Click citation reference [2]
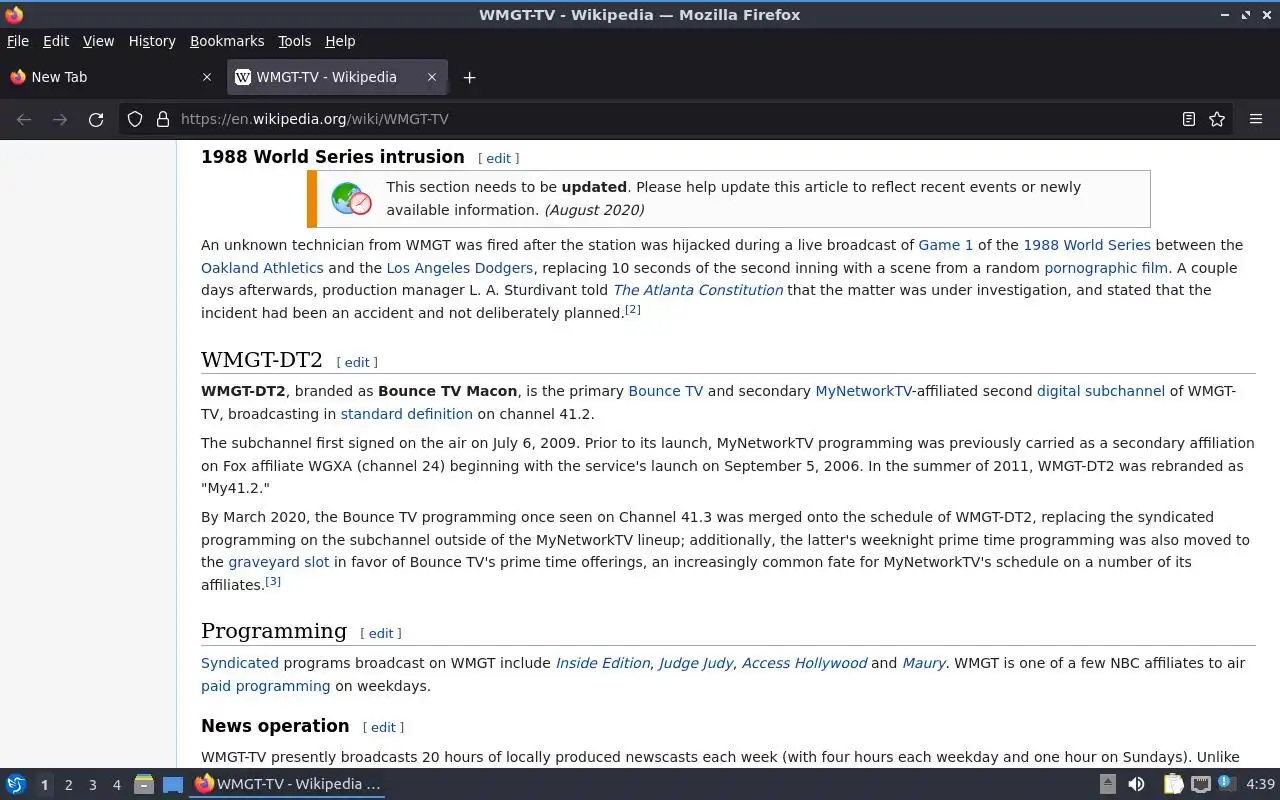This screenshot has height=800, width=1280. tap(633, 310)
